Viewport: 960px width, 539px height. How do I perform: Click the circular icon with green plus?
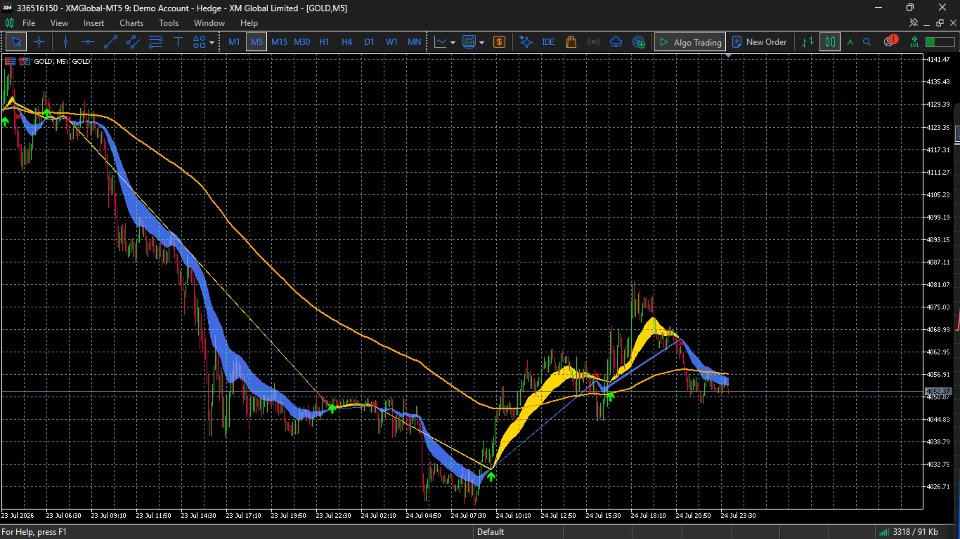coord(639,42)
